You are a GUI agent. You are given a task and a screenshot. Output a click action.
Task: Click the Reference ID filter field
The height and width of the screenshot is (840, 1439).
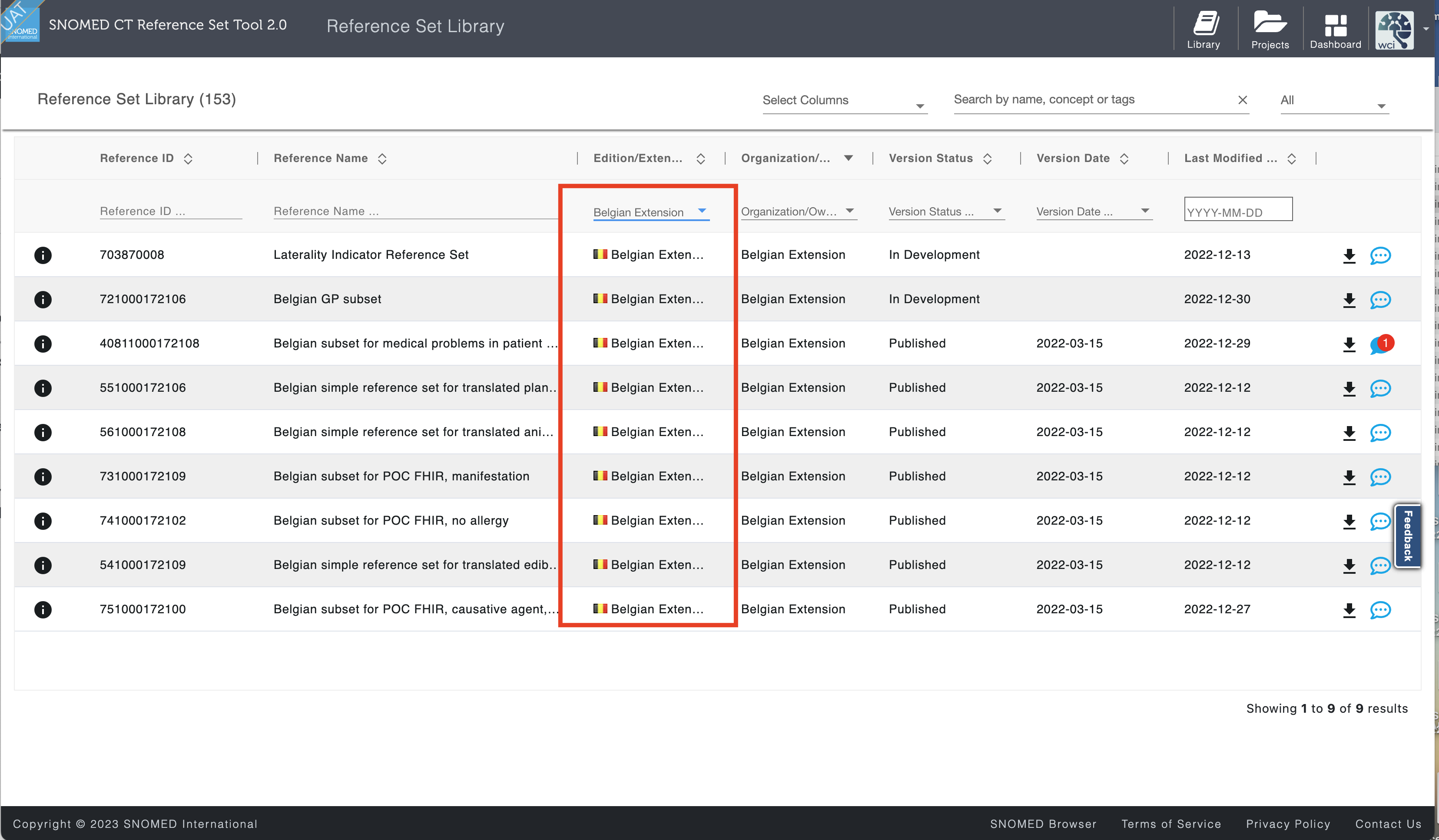point(171,211)
